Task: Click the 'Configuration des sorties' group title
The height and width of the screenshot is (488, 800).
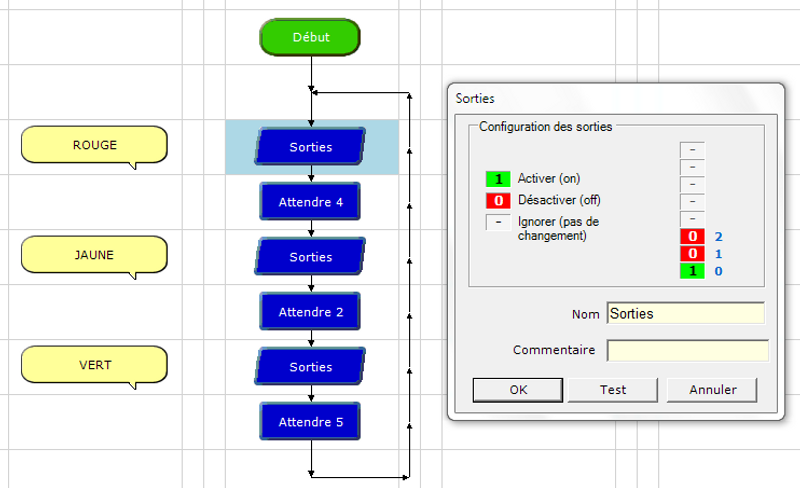Action: tap(545, 127)
